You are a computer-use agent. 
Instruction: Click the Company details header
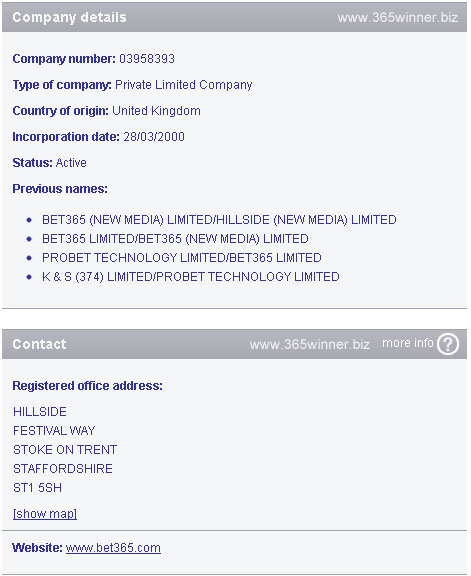click(69, 17)
